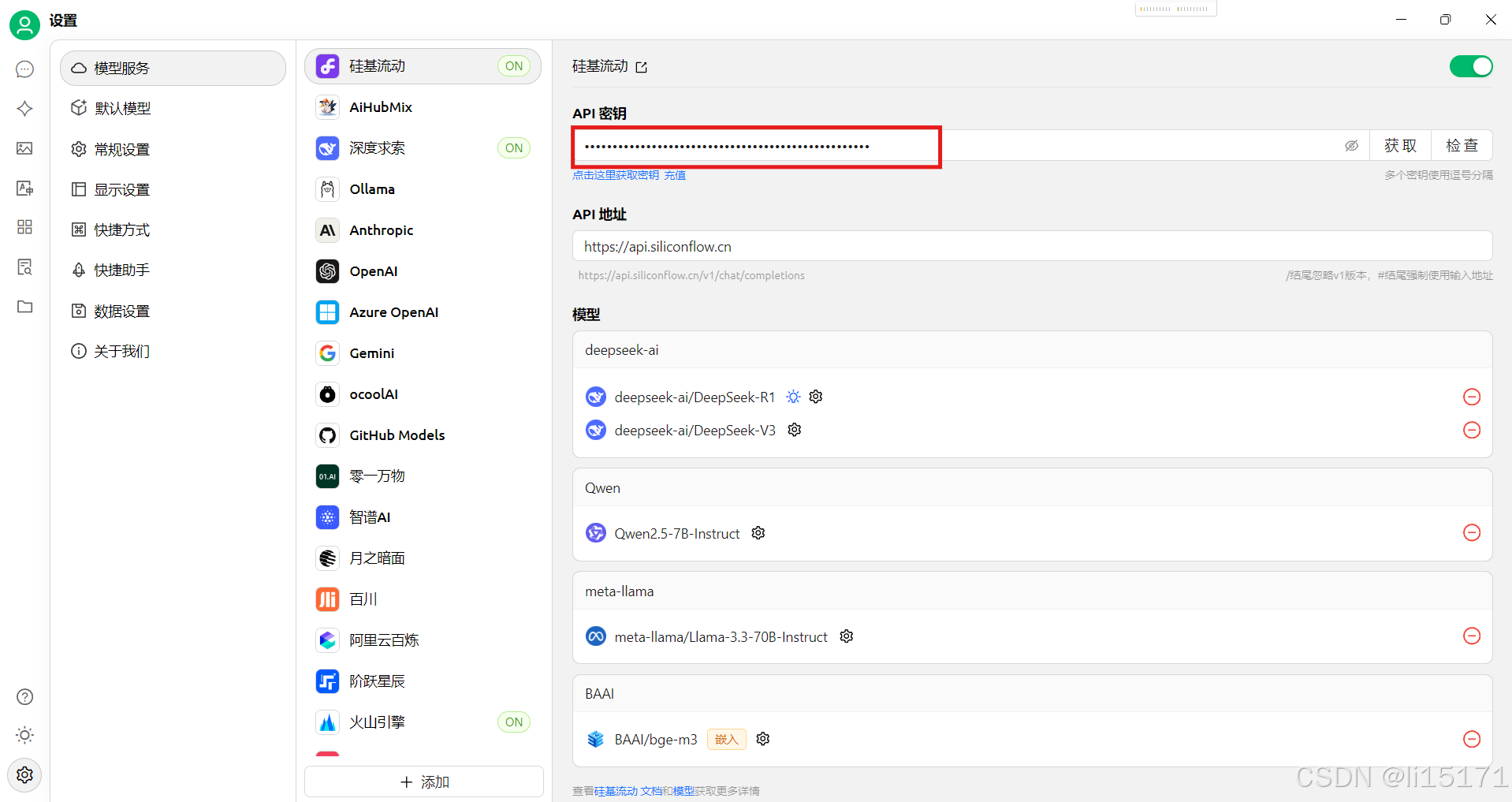The height and width of the screenshot is (802, 1512).
Task: Open the files folder sidebar icon
Action: click(24, 306)
